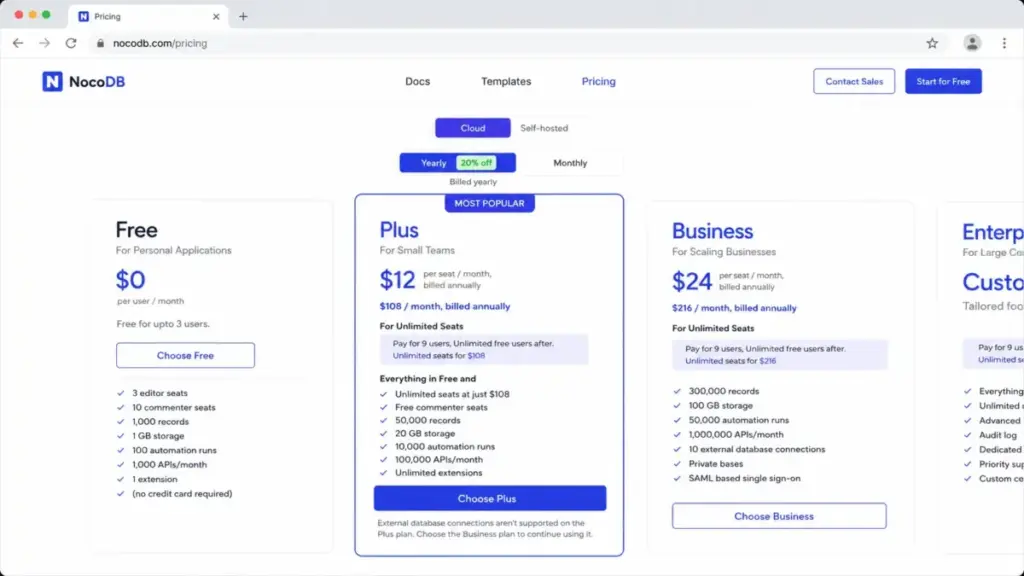1024x576 pixels.
Task: Click the $0 Free plan price
Action: (x=131, y=280)
